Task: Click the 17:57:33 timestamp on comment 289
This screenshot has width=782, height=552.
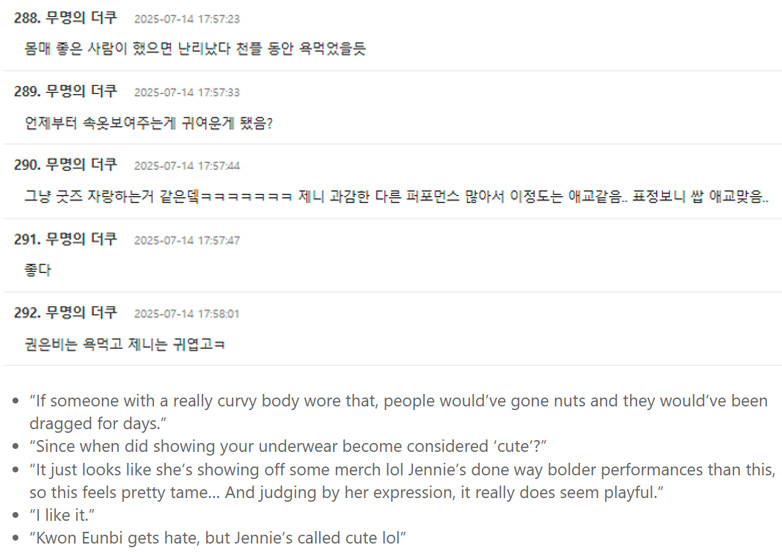Action: pos(186,93)
